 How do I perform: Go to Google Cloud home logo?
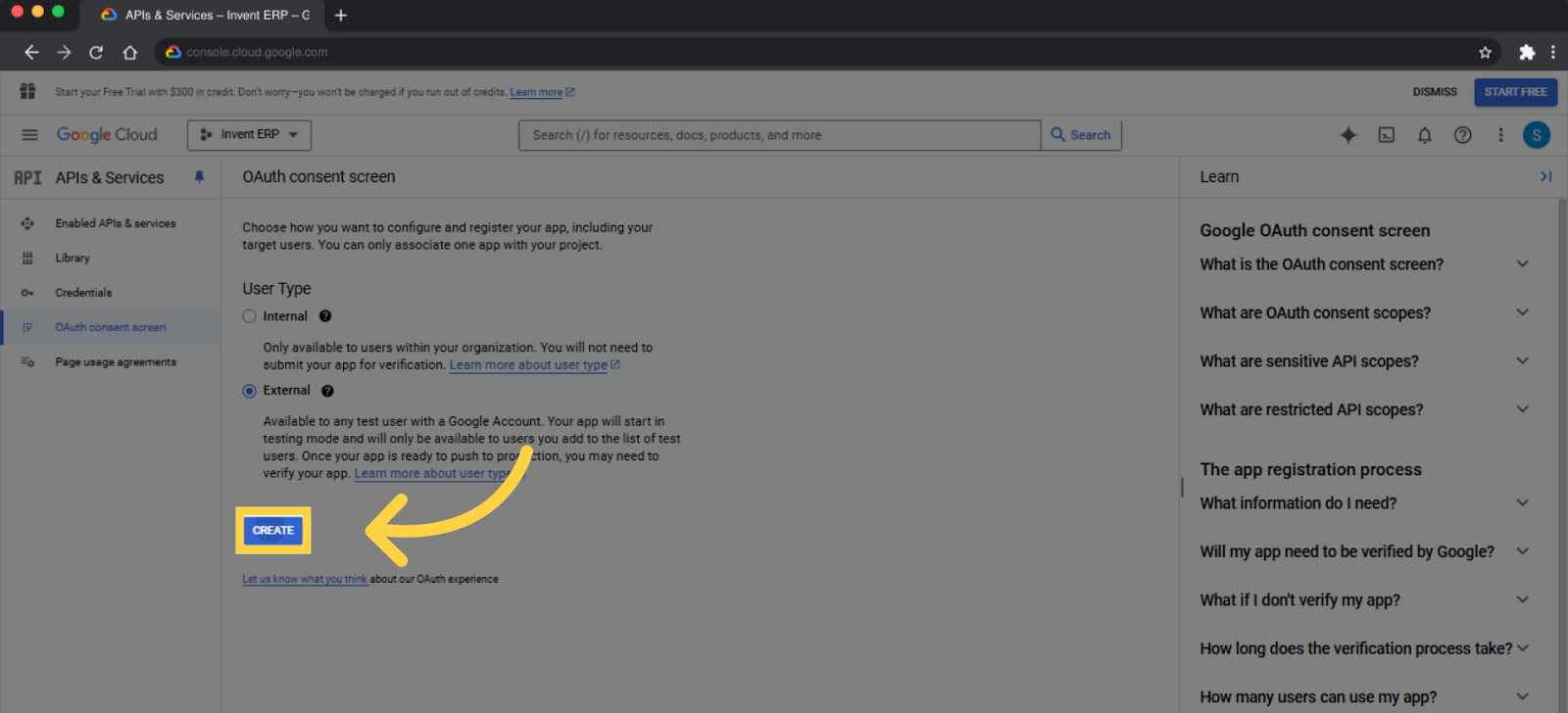[x=107, y=134]
